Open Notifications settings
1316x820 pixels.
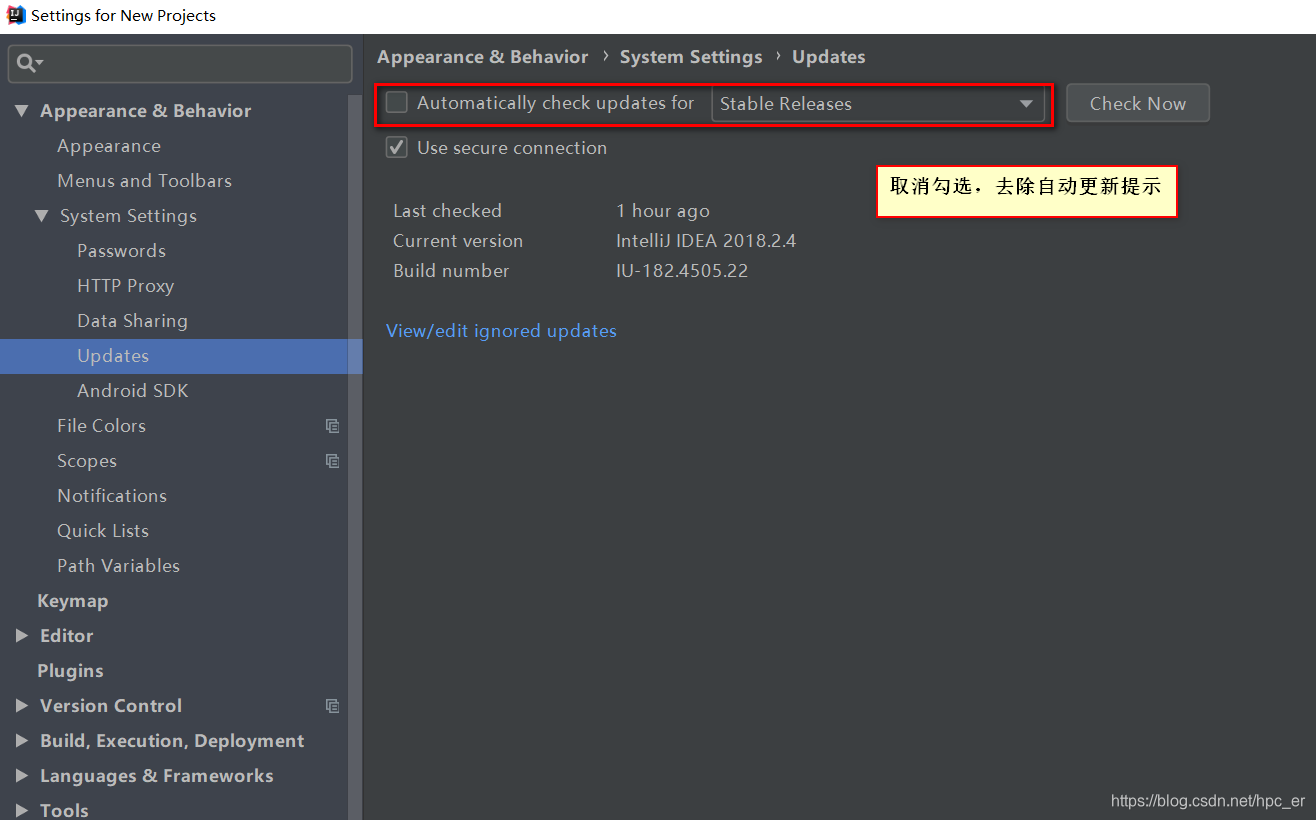pos(112,496)
